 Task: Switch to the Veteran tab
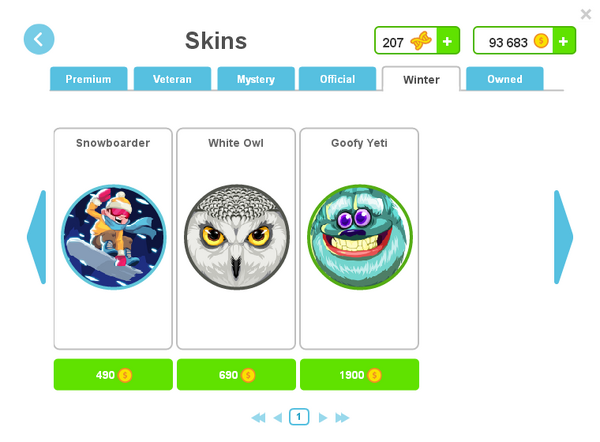pyautogui.click(x=172, y=79)
